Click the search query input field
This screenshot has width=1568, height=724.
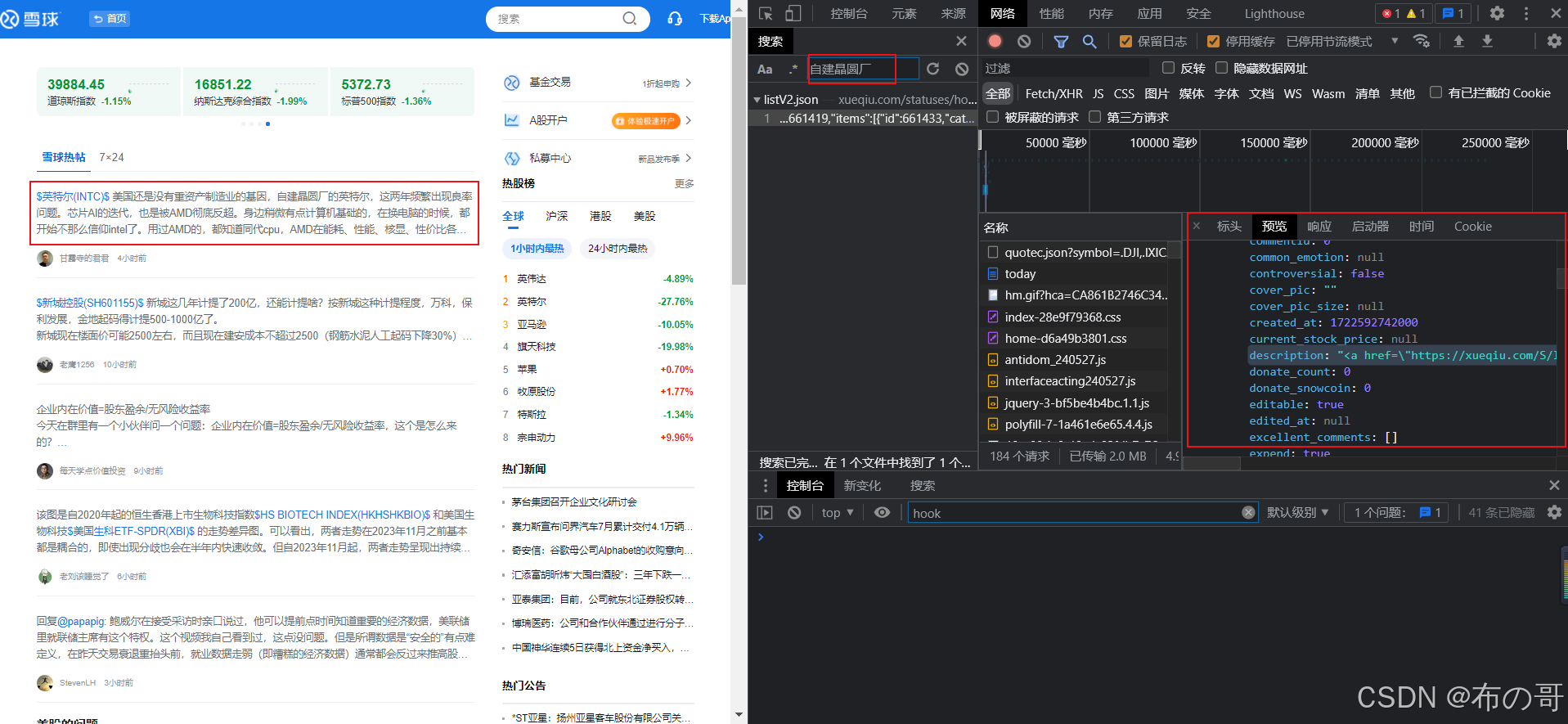[864, 69]
